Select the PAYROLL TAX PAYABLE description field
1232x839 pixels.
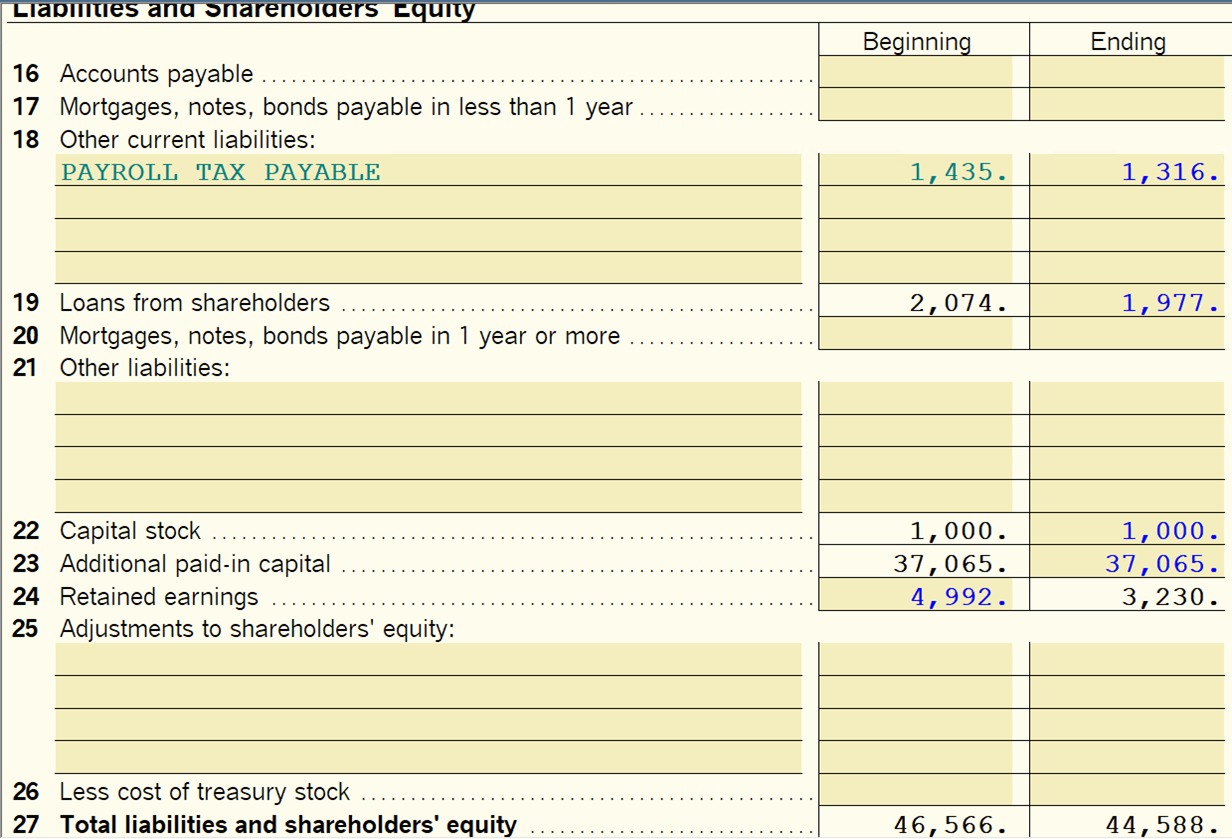[428, 171]
